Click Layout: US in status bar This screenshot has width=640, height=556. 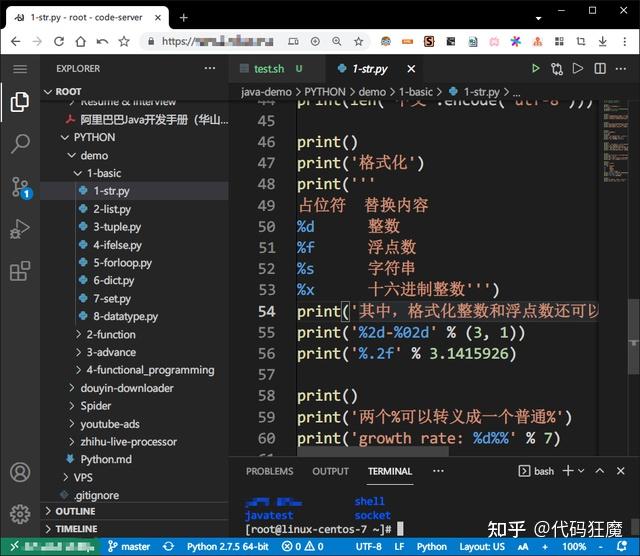point(482,547)
